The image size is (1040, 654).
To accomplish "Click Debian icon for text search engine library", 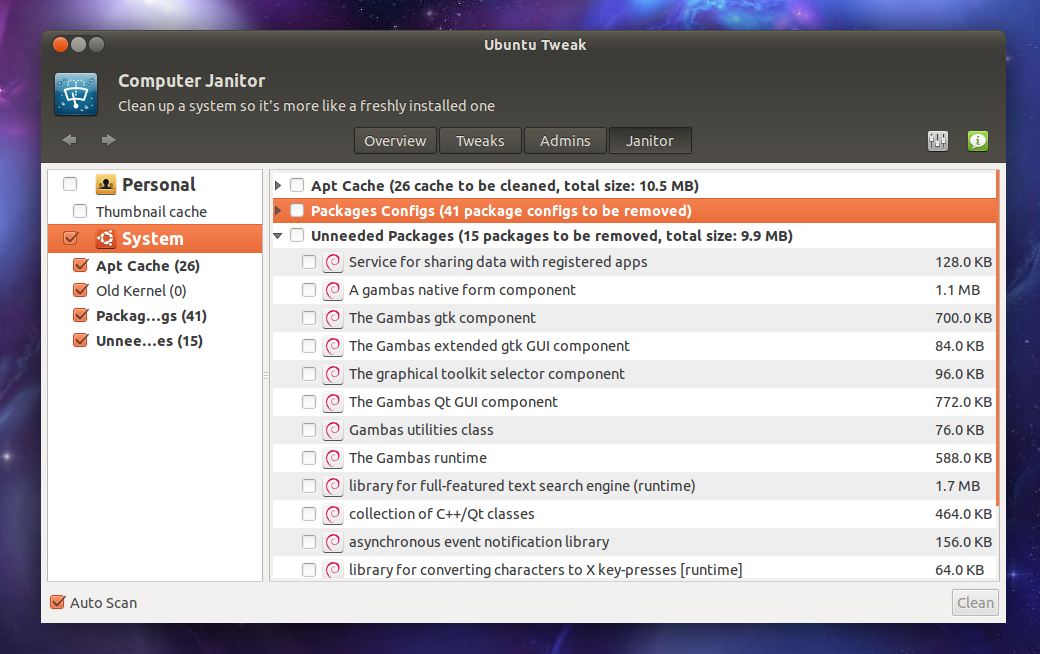I will coord(332,486).
